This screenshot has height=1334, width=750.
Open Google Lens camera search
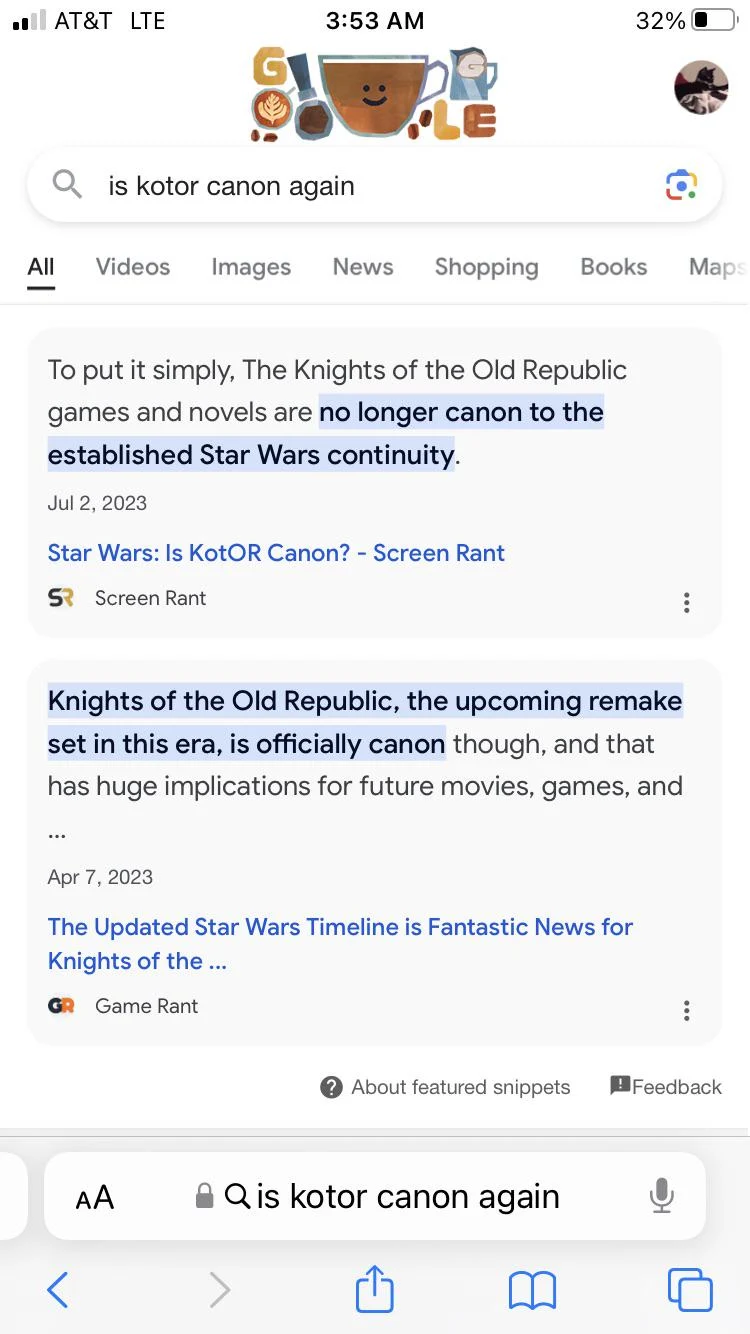[681, 184]
